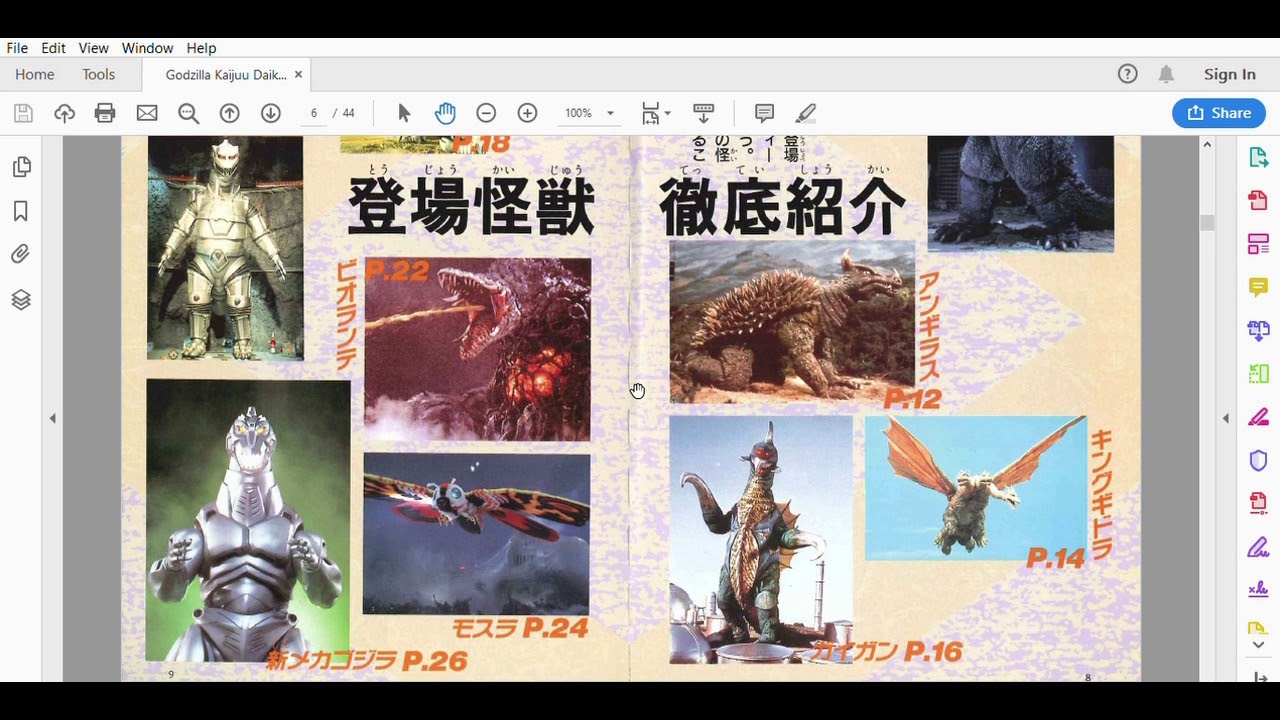Open the pink Edit PDF tool
The width and height of the screenshot is (1280, 720).
coord(1258,243)
